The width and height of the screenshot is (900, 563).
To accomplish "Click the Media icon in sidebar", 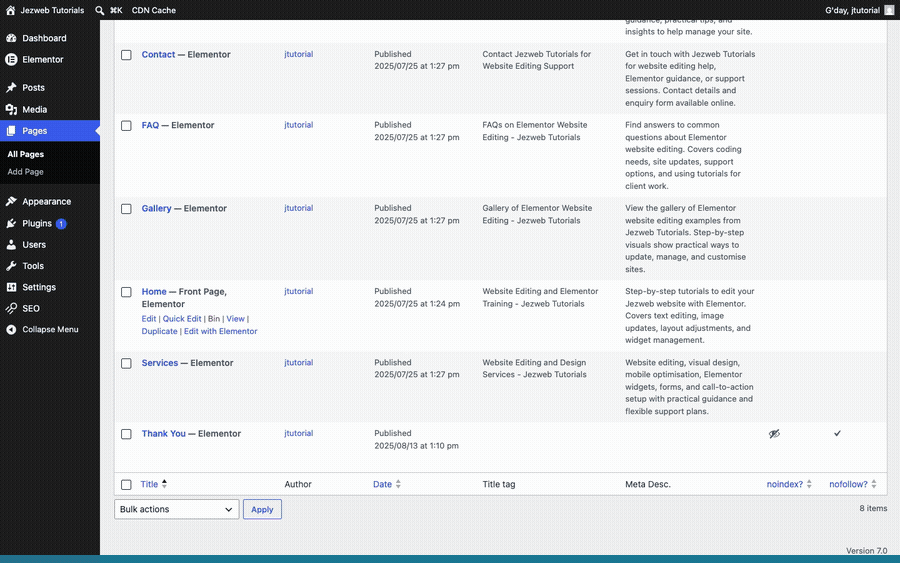I will pyautogui.click(x=11, y=109).
